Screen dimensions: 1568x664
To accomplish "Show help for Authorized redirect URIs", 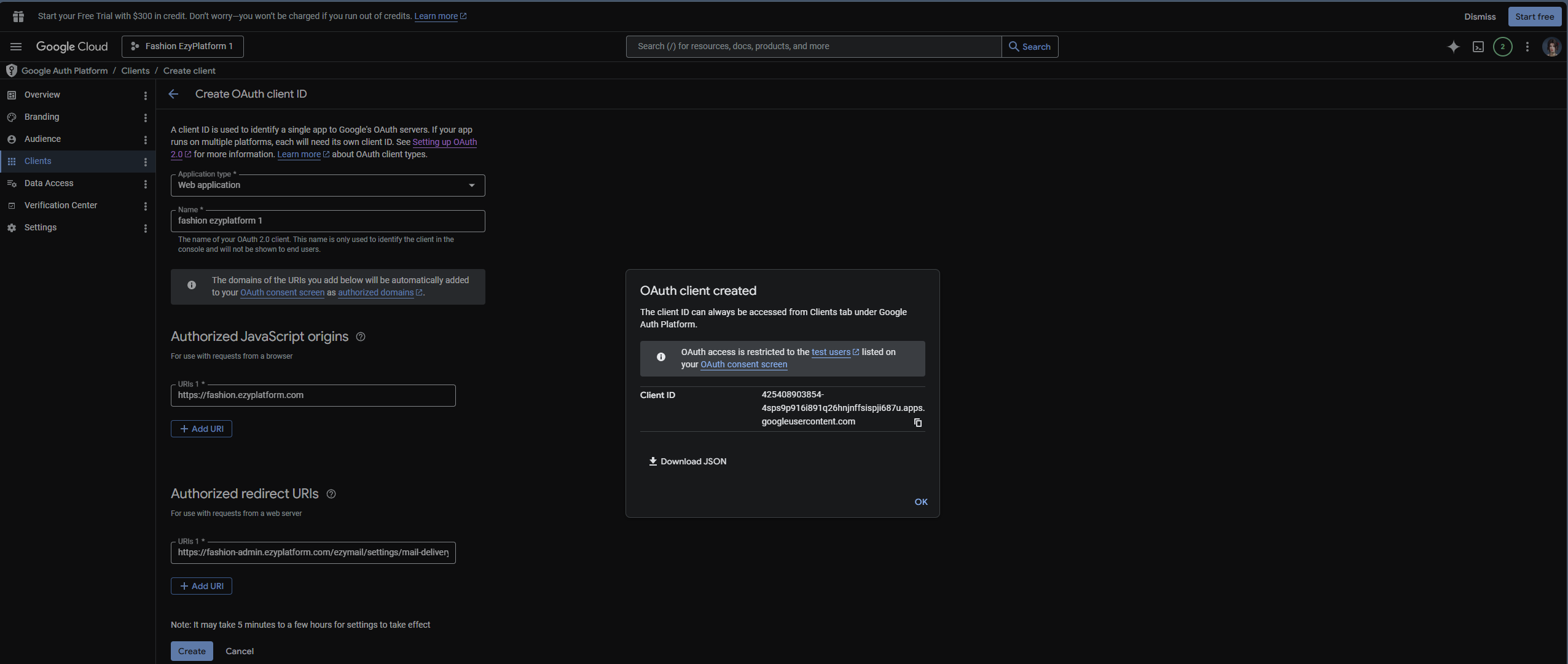I will coord(331,494).
